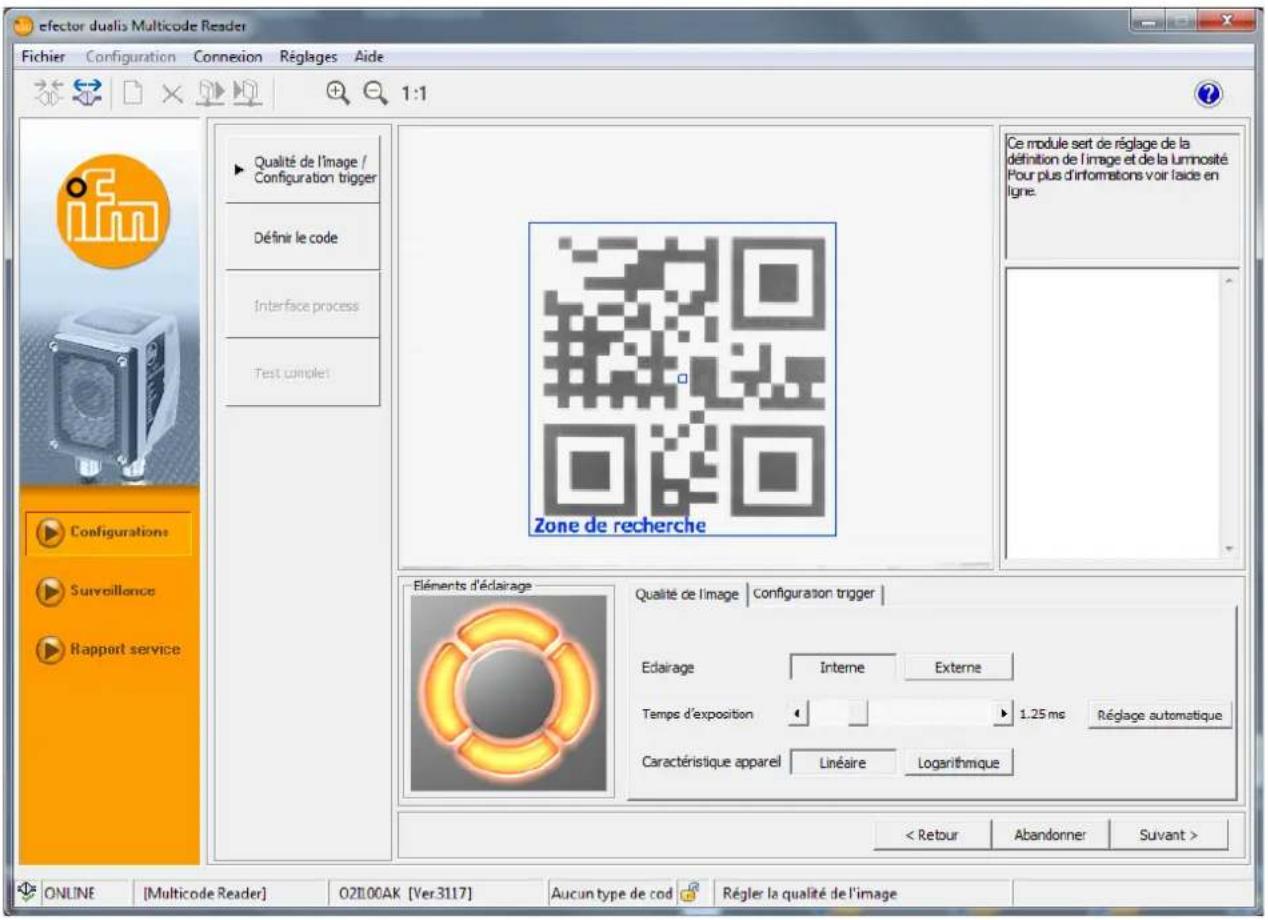The height and width of the screenshot is (920, 1268).
Task: Click the center handle of the QR code image
Action: click(x=682, y=378)
